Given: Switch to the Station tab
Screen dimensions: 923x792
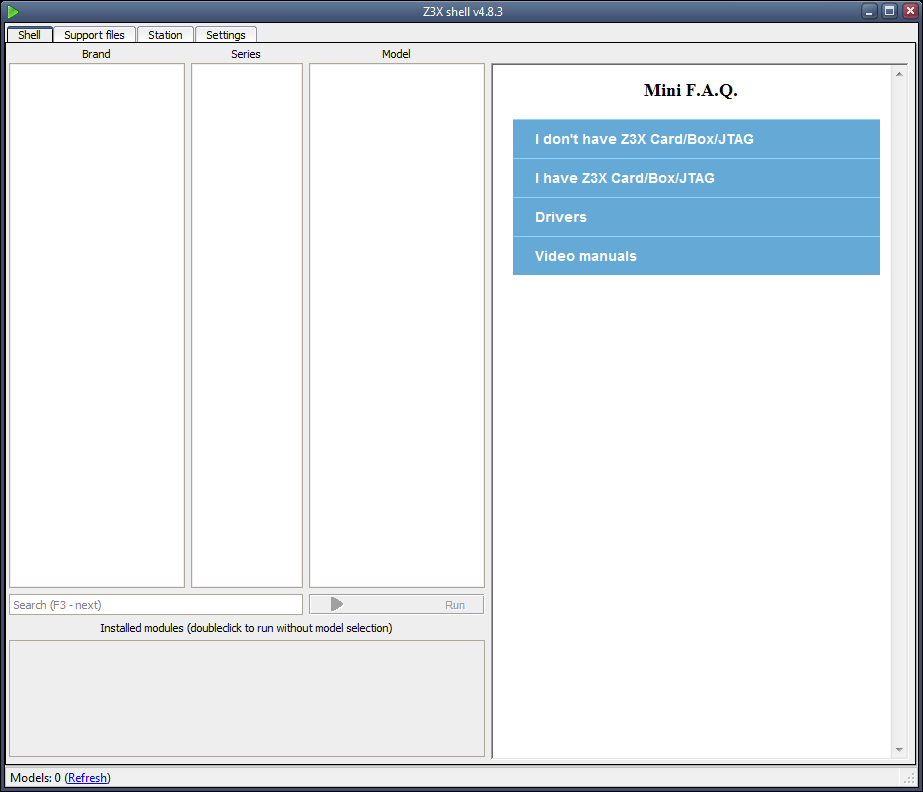Looking at the screenshot, I should pos(165,35).
